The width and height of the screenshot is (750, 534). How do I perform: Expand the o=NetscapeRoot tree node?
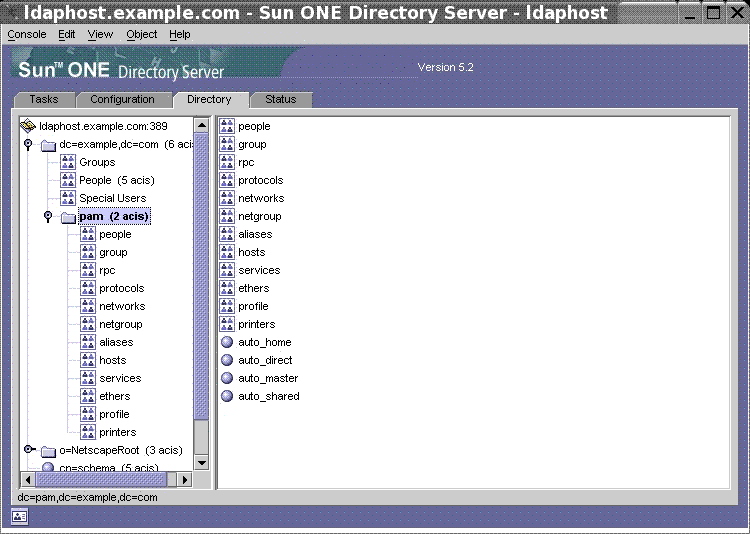point(29,449)
